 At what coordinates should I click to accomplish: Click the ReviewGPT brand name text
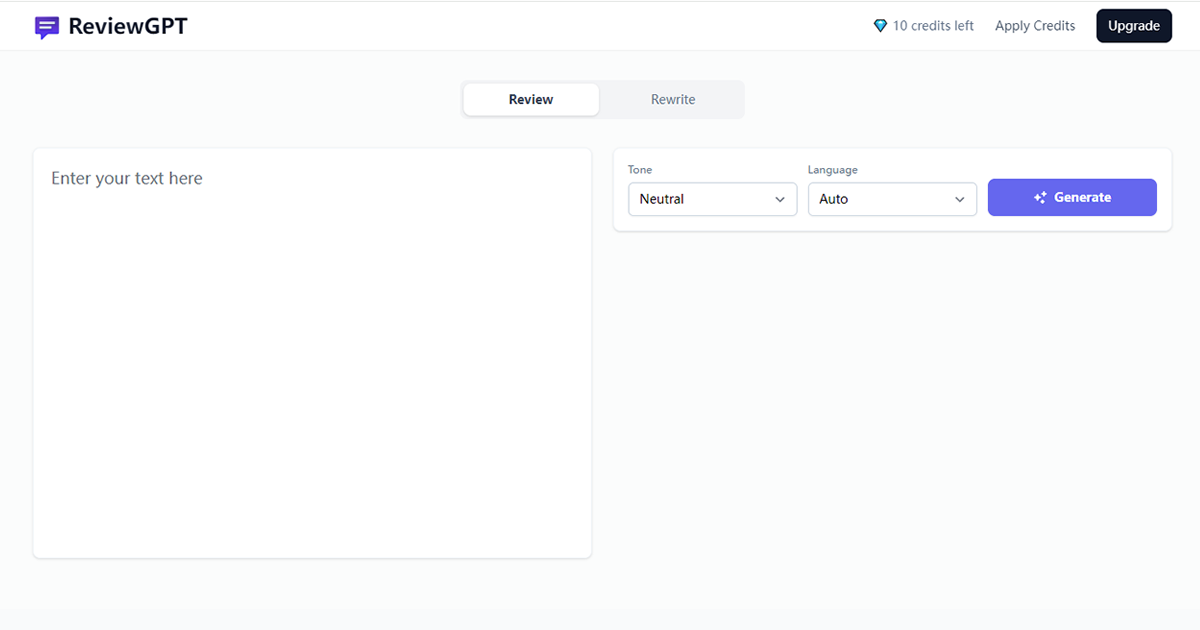[128, 26]
